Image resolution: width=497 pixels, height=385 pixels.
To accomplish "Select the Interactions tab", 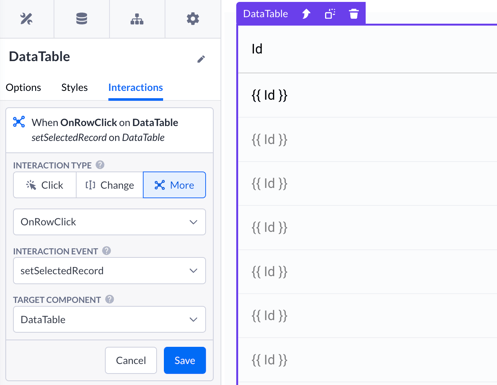I will pos(135,87).
